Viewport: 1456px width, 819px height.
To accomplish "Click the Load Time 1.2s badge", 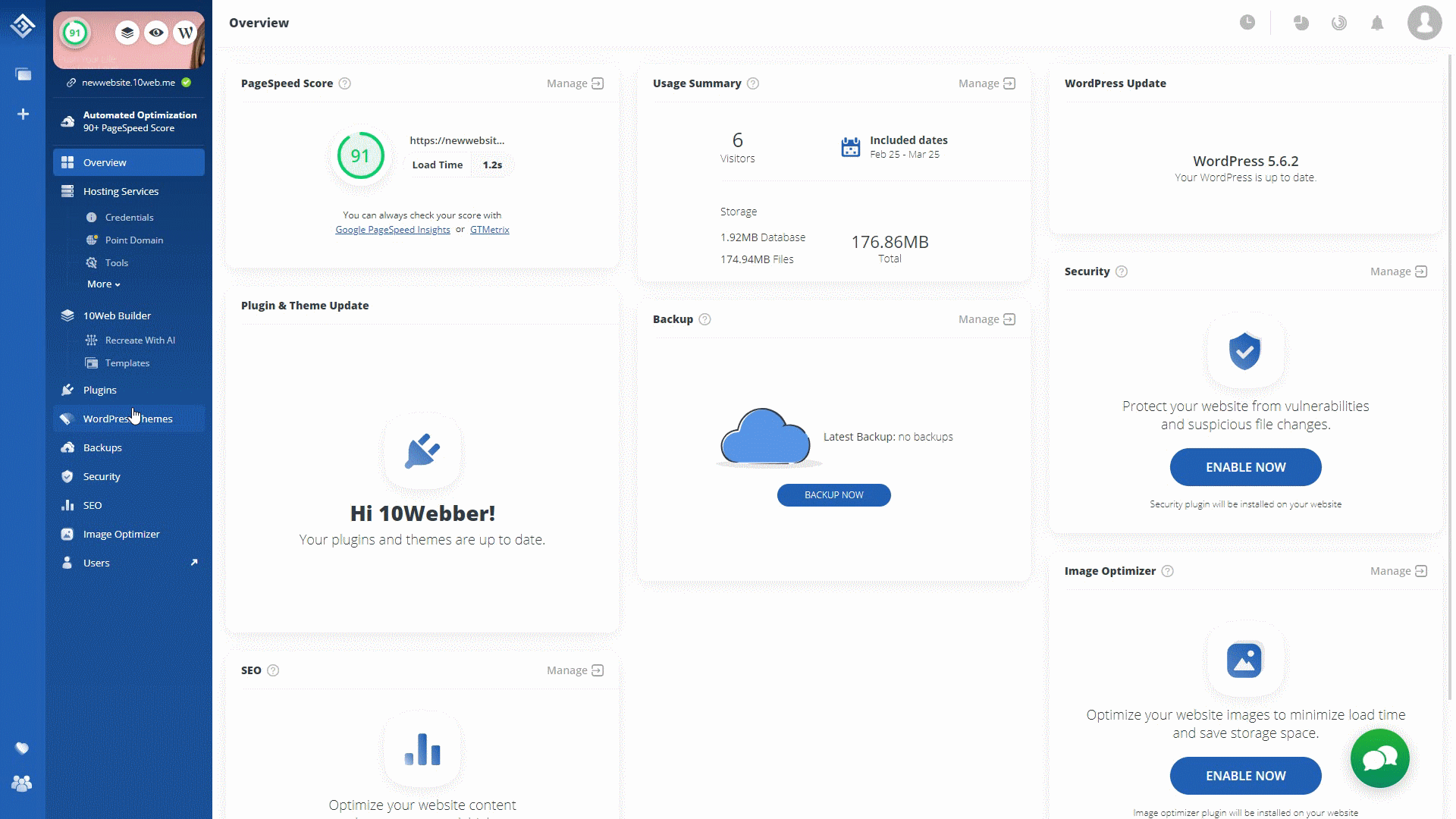I will 457,165.
